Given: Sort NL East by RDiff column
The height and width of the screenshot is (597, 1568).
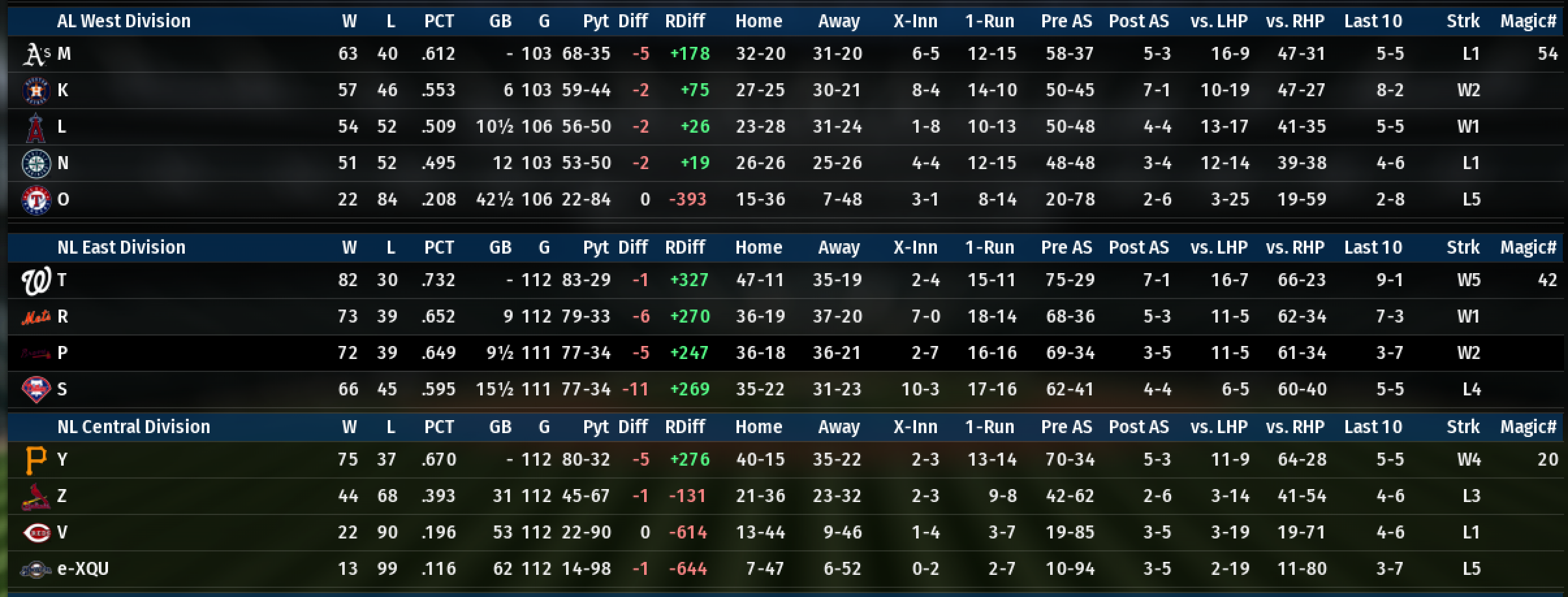Looking at the screenshot, I should 684,248.
